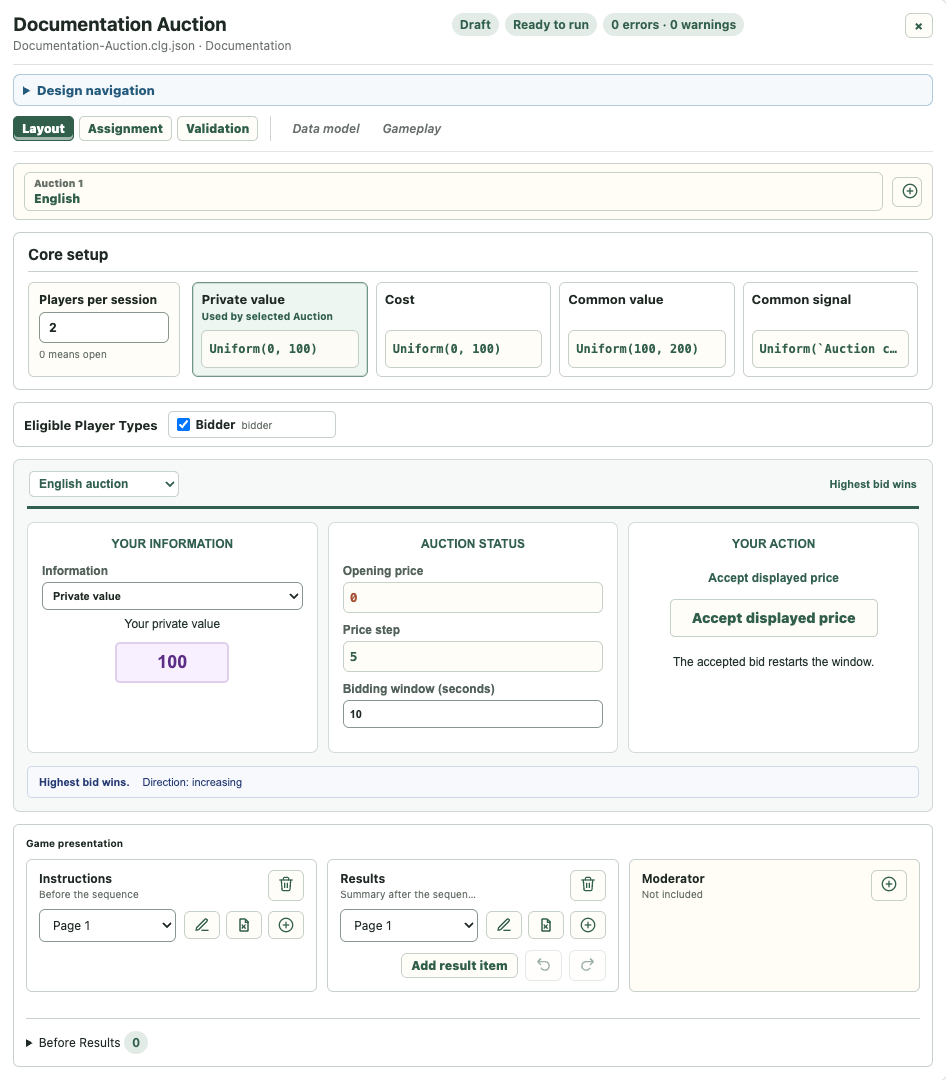Viewport: 946px width, 1080px height.
Task: Click the Documentation-Auction.clg.json filename
Action: pyautogui.click(x=104, y=45)
